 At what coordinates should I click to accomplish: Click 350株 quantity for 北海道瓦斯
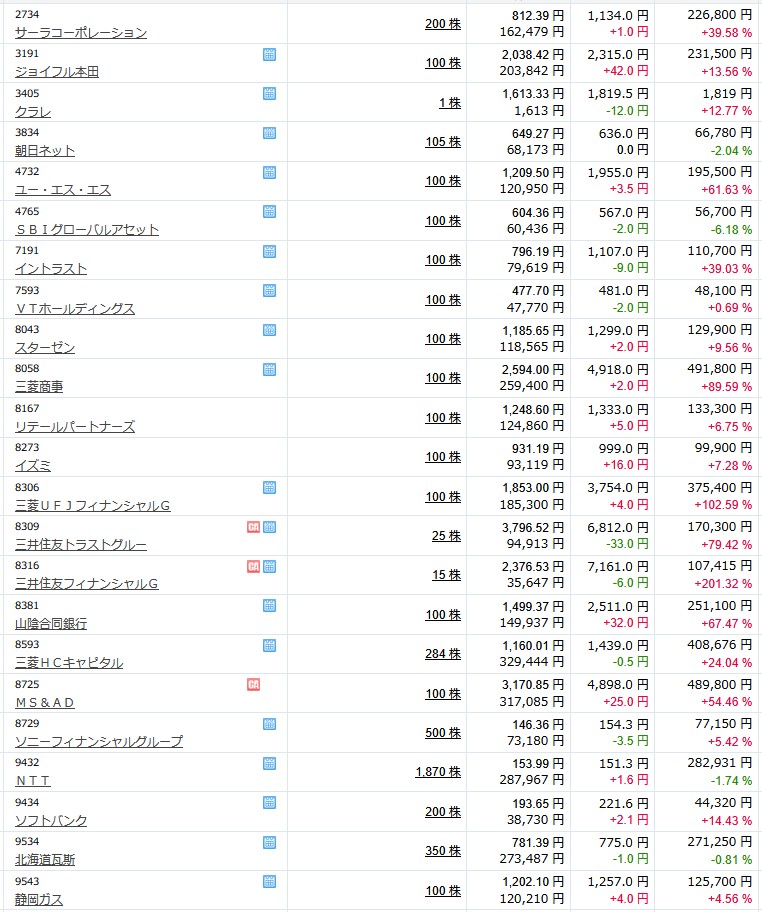coord(443,851)
